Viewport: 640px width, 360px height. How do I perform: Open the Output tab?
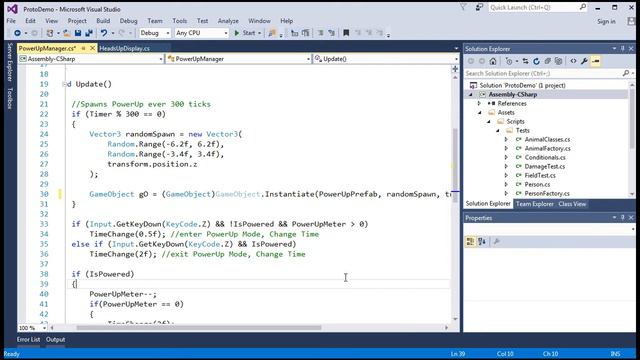coord(56,340)
